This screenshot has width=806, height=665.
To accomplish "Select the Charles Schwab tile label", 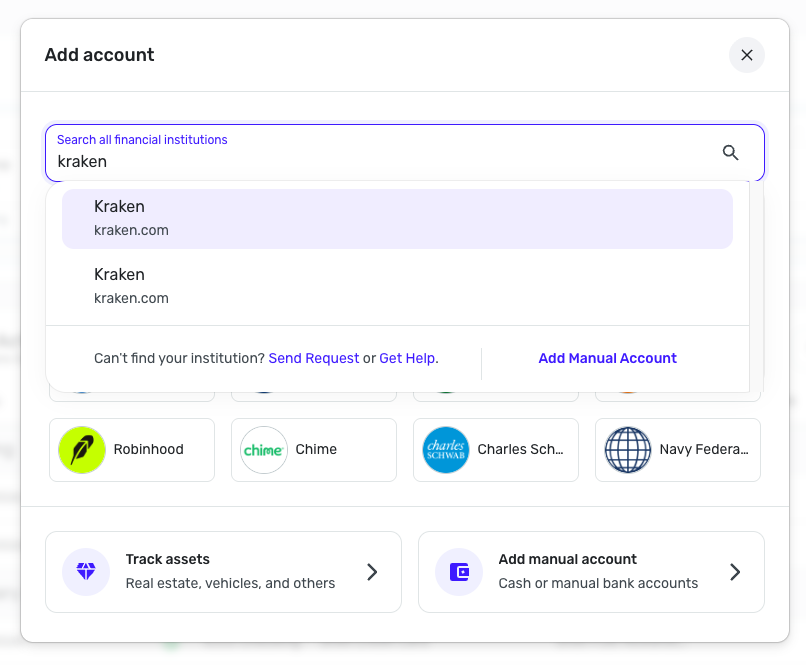I will (x=520, y=450).
